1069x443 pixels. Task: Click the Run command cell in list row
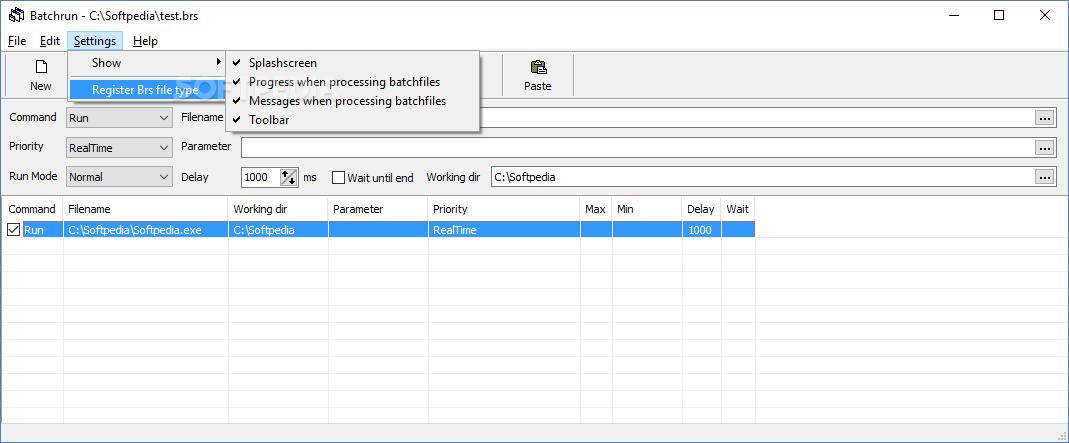[x=42, y=230]
